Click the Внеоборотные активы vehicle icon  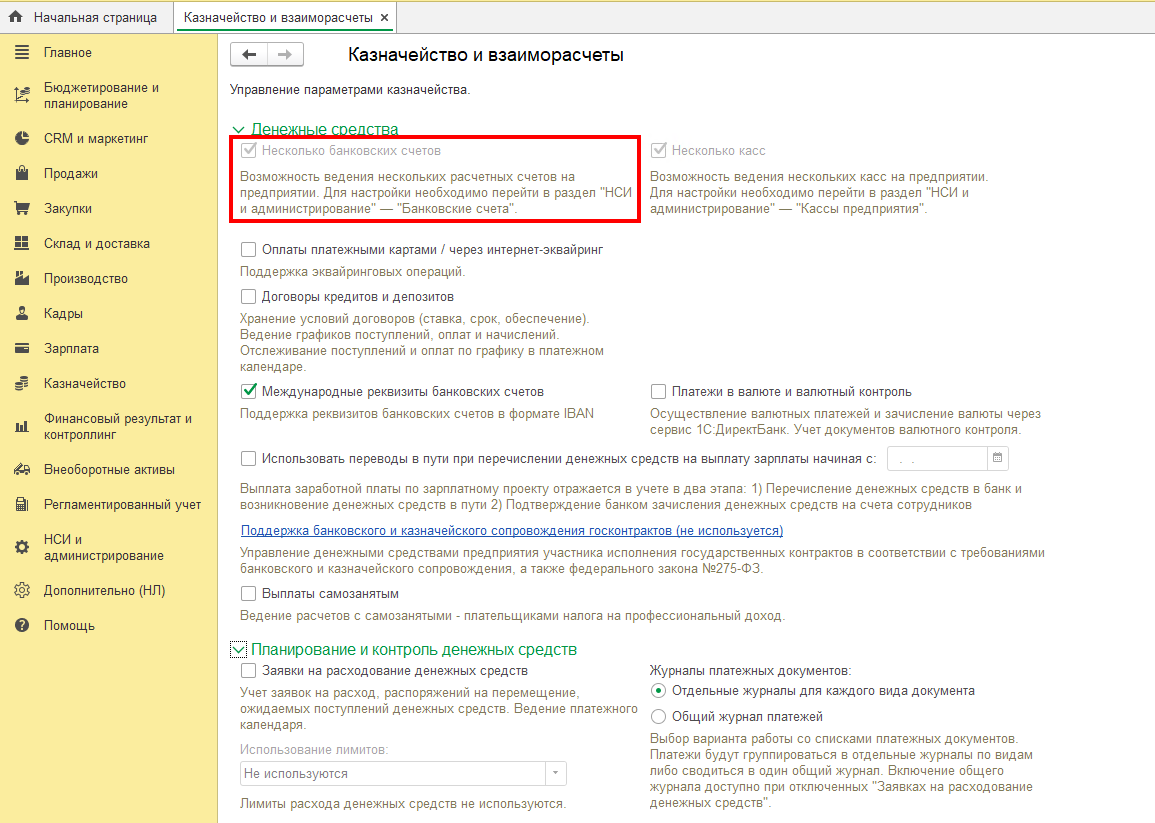tap(22, 469)
